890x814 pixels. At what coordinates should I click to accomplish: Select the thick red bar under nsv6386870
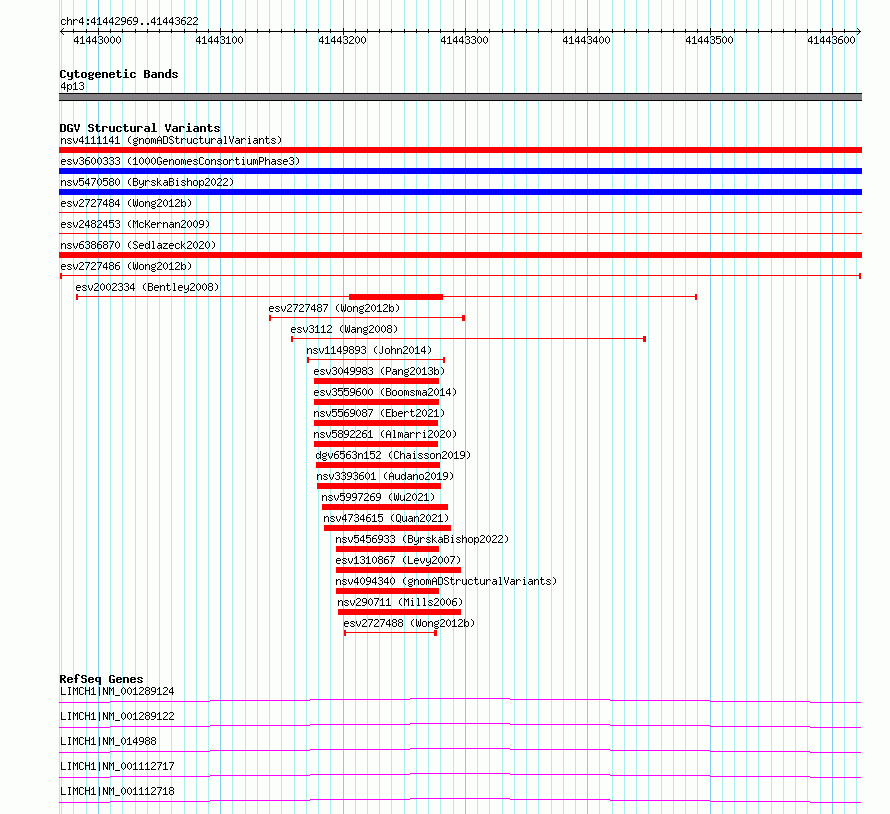coord(460,255)
